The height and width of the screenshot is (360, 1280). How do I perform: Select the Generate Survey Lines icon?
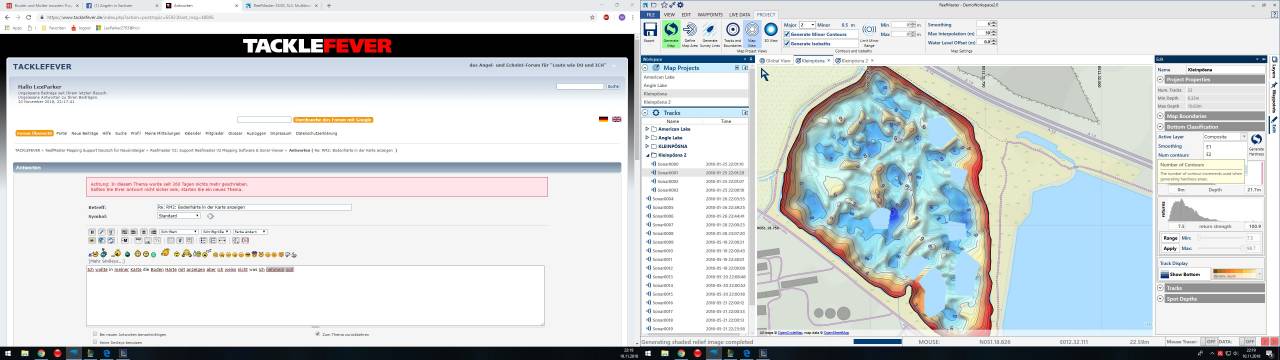tap(710, 34)
